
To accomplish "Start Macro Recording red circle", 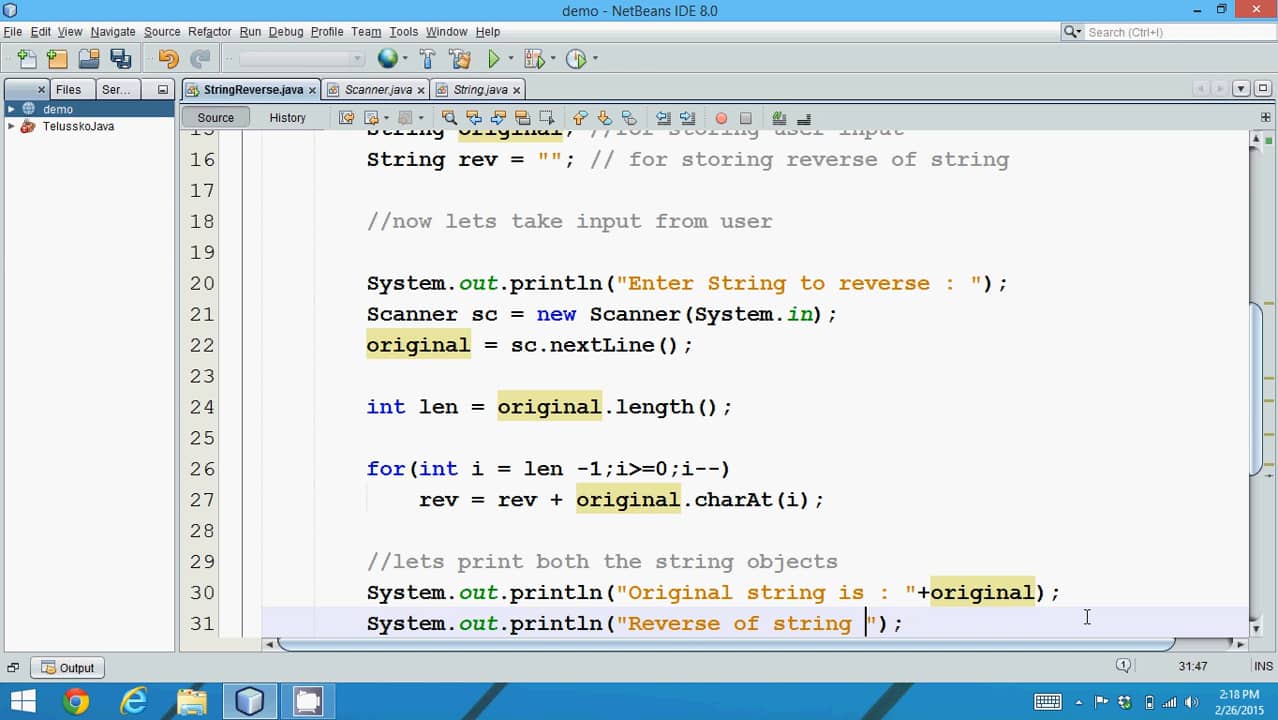I will pyautogui.click(x=721, y=118).
